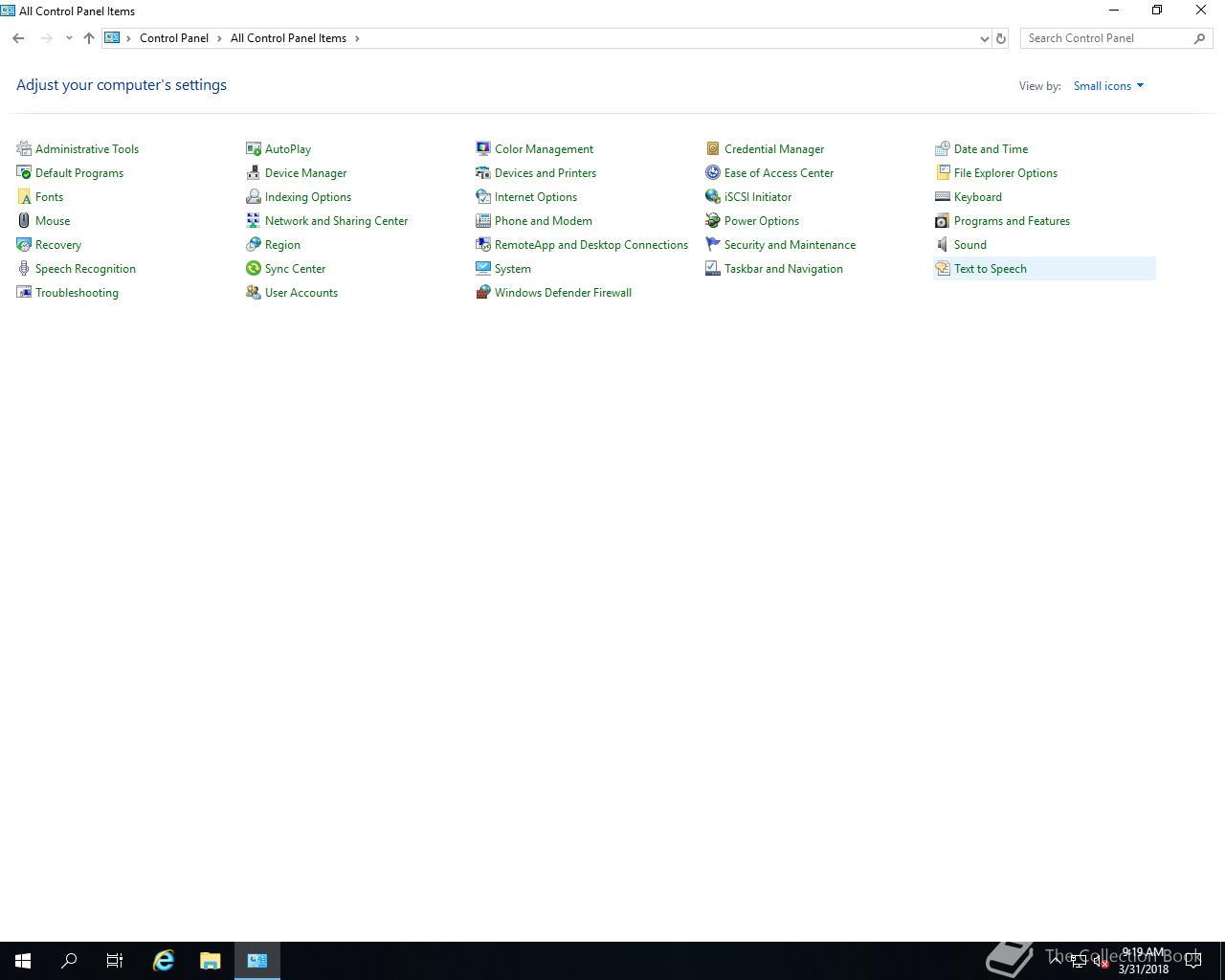The image size is (1225, 980).
Task: Open the Text to Speech link
Action: [991, 269]
